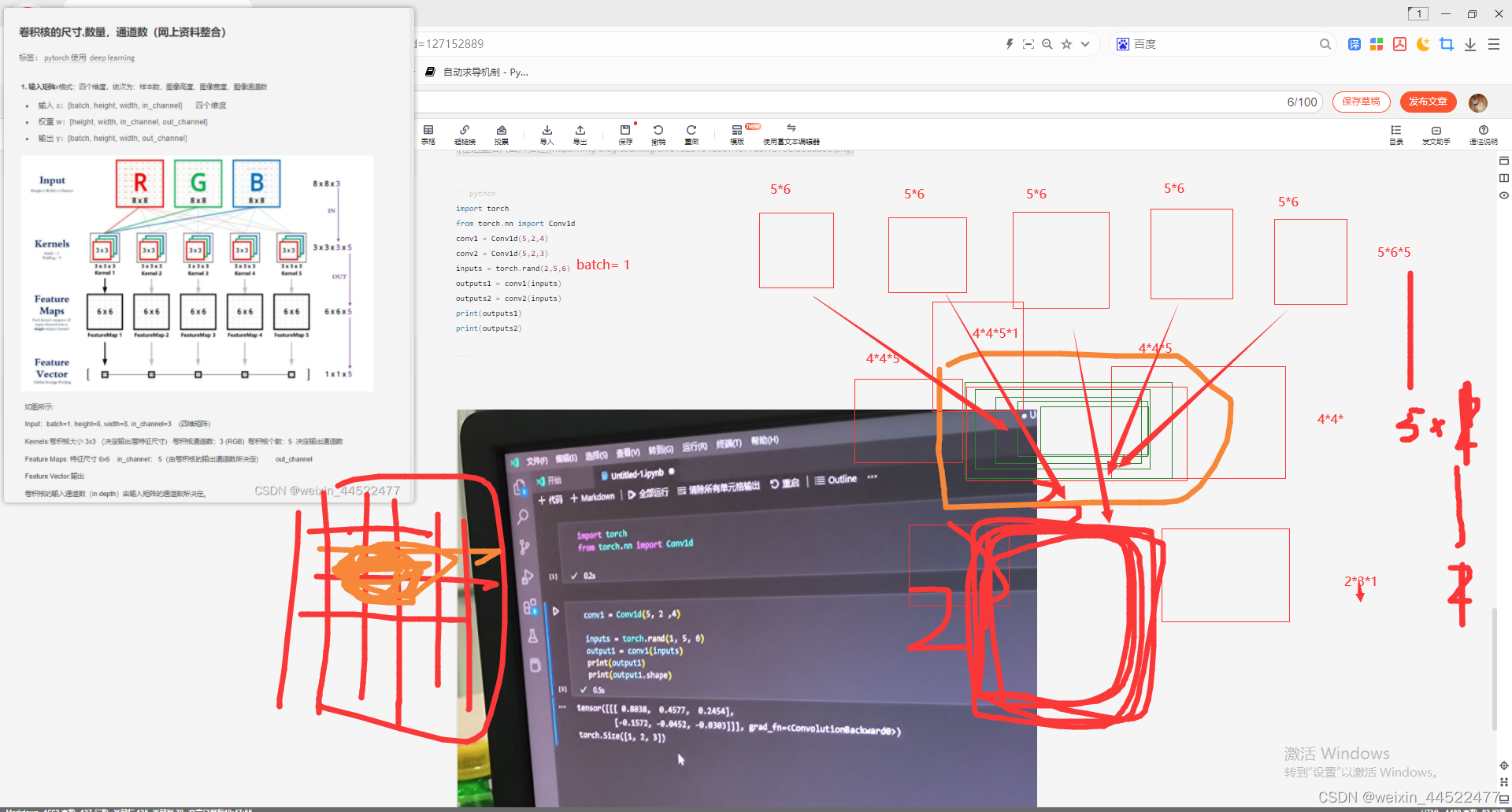The image size is (1512, 812).
Task: Start the blue crop screenshot tool
Action: pyautogui.click(x=1447, y=44)
